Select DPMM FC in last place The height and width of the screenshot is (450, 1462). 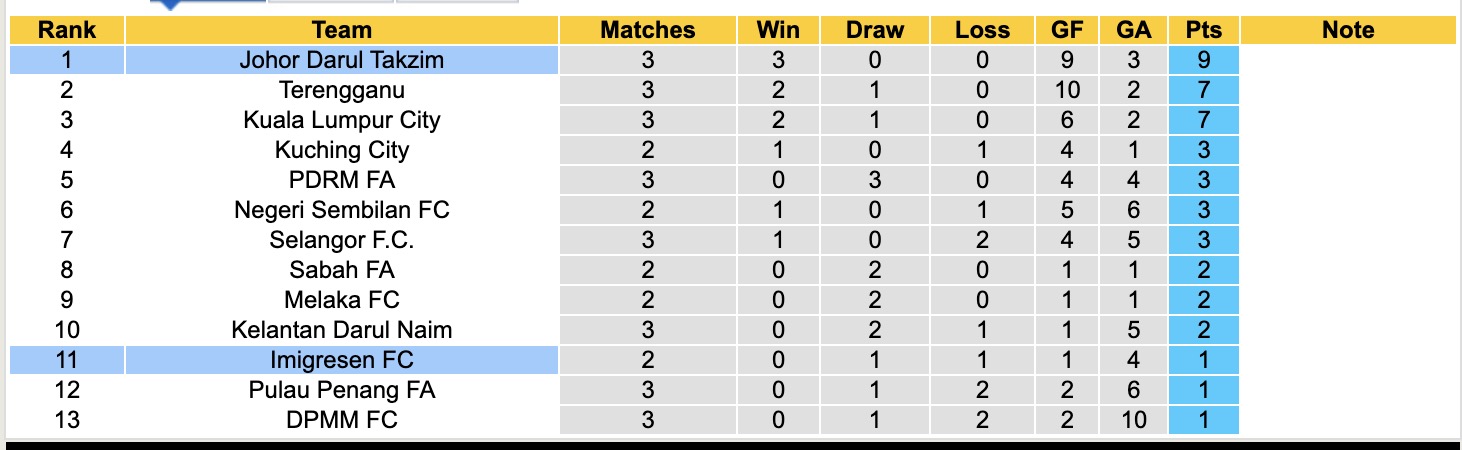tap(341, 420)
